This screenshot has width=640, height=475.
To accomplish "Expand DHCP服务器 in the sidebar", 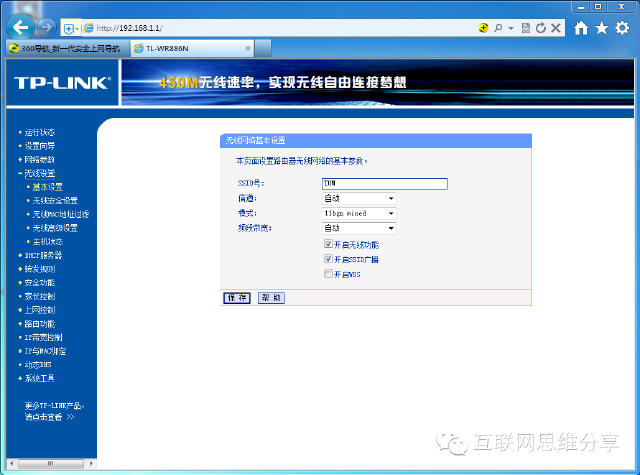I will [x=43, y=255].
